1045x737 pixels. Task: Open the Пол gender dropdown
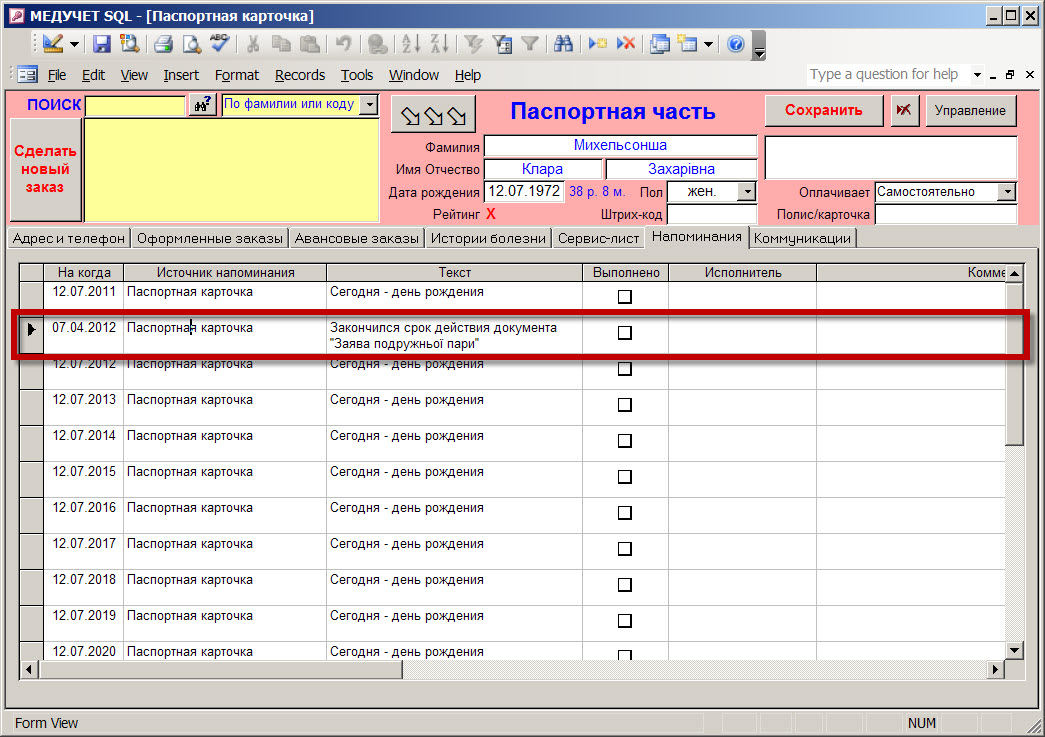point(747,191)
